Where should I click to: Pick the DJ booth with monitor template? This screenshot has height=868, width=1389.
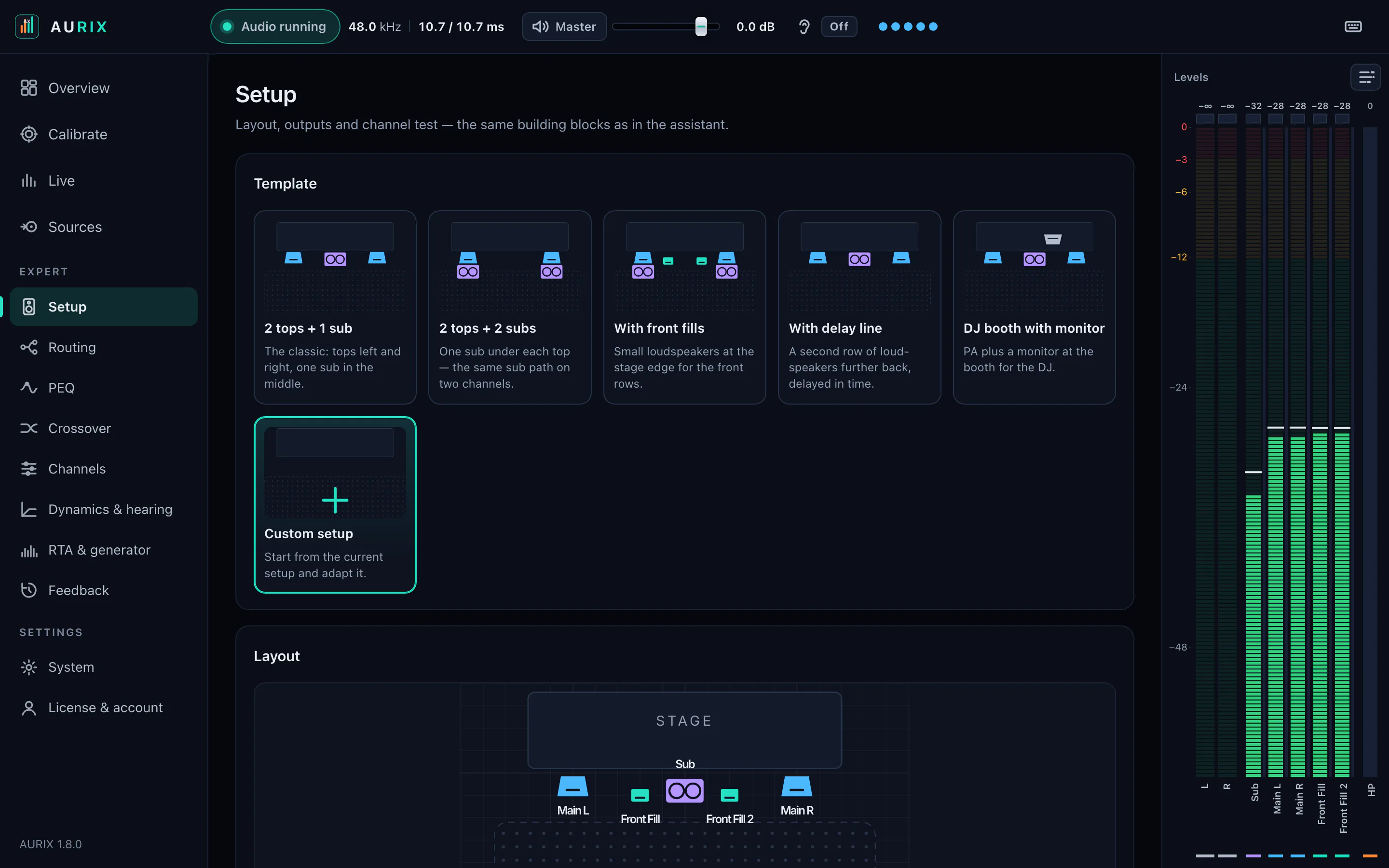[1035, 307]
